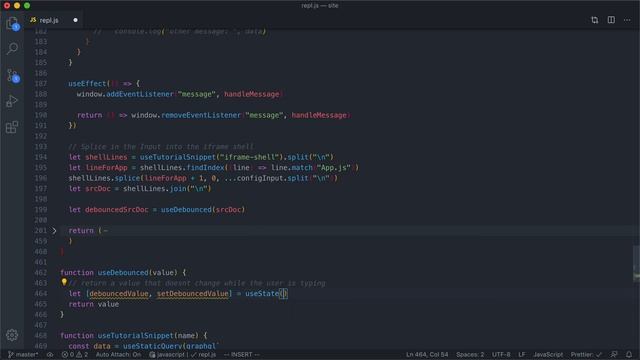Click useStaticQuery on line 469

pos(153,346)
